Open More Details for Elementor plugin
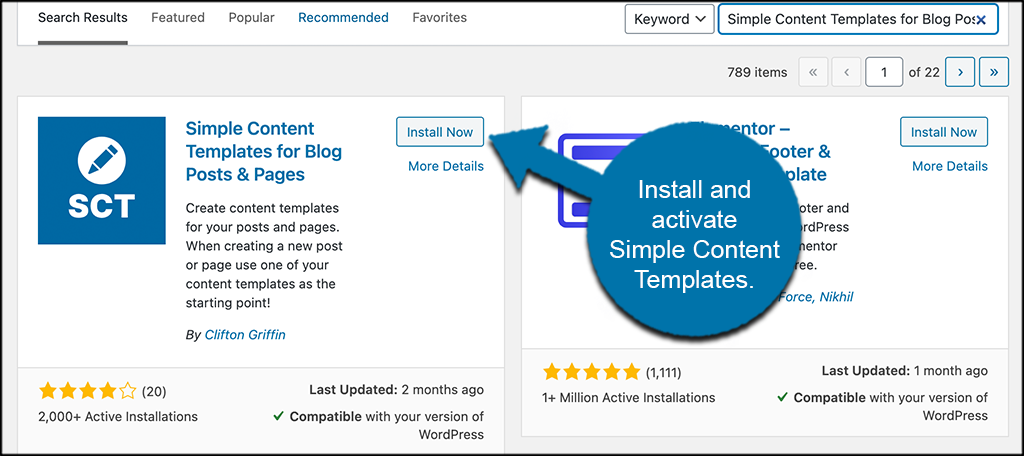1024x456 pixels. click(950, 166)
